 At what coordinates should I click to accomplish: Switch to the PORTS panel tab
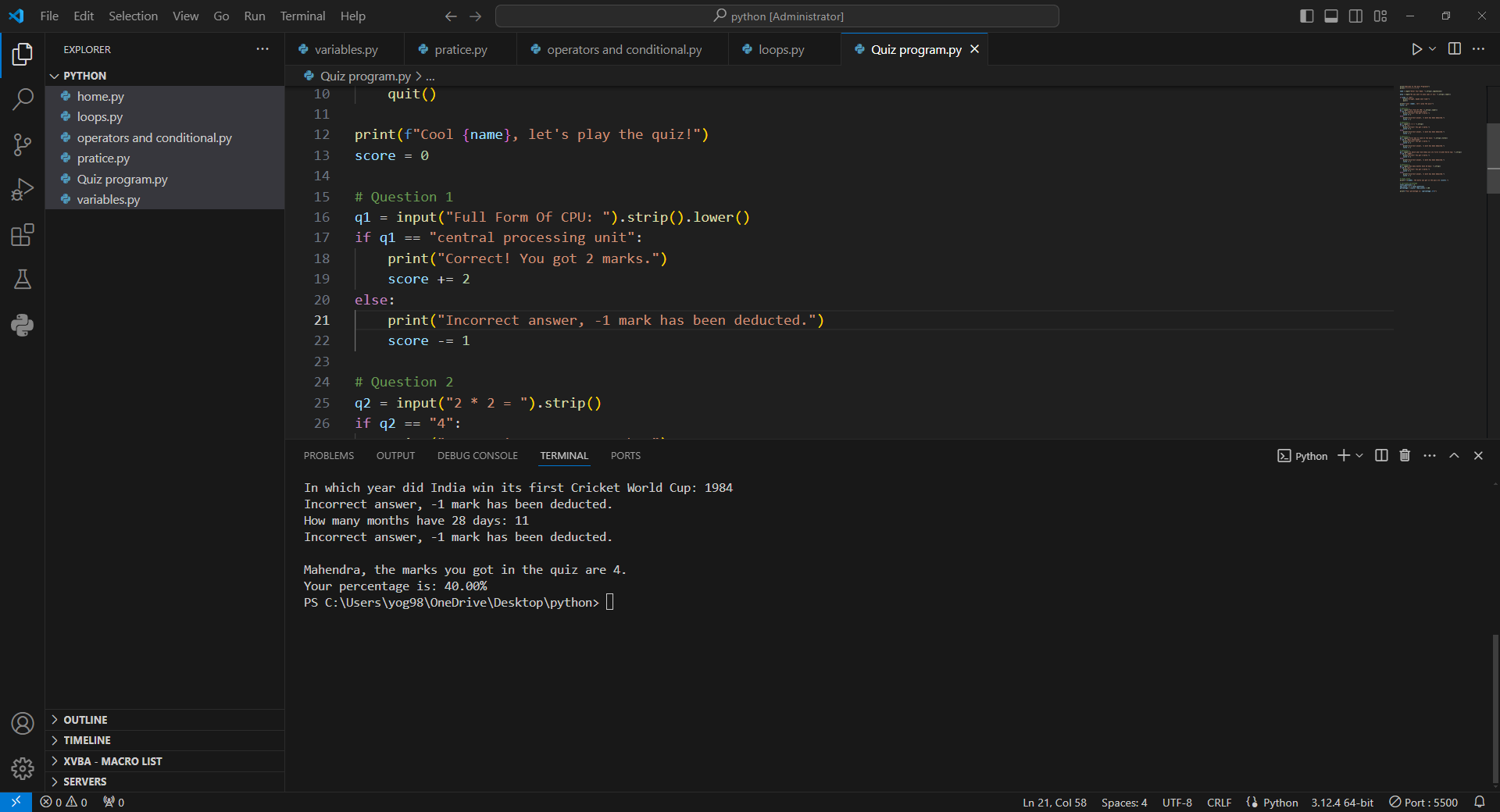click(x=625, y=456)
